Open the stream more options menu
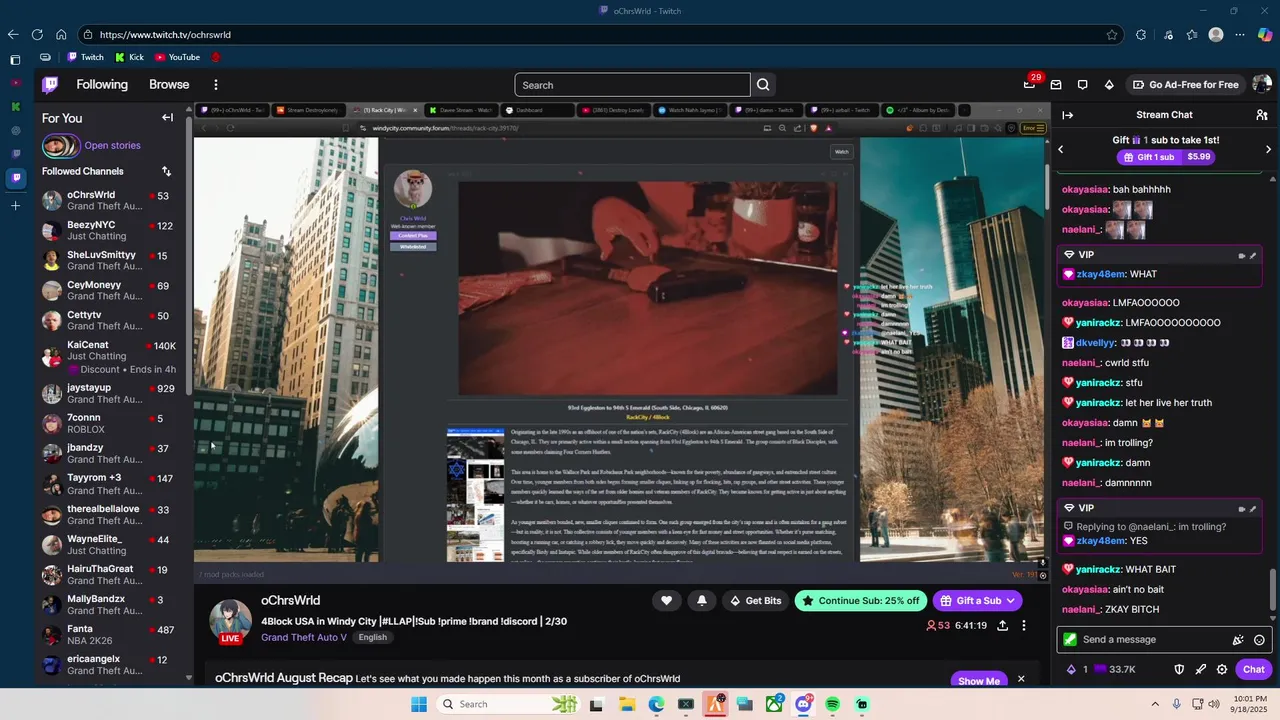The image size is (1280, 720). (1023, 626)
